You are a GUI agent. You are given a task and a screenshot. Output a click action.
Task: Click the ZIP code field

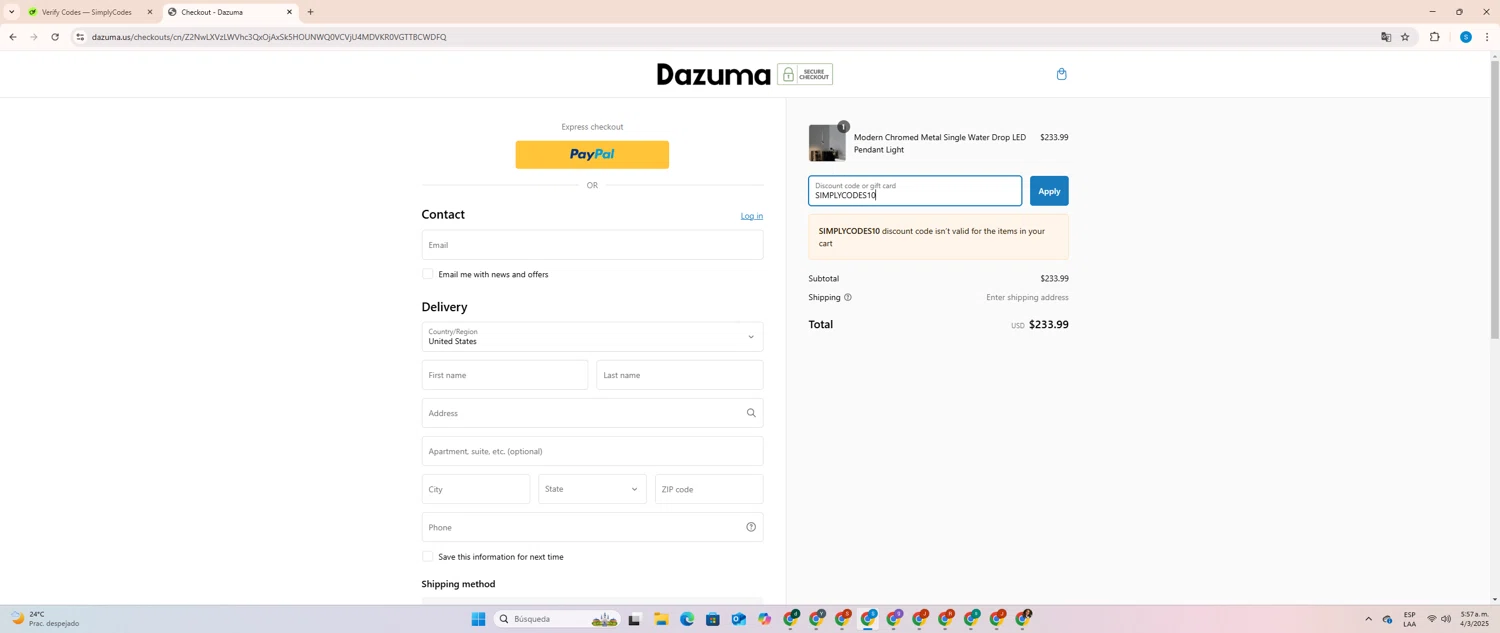point(709,489)
